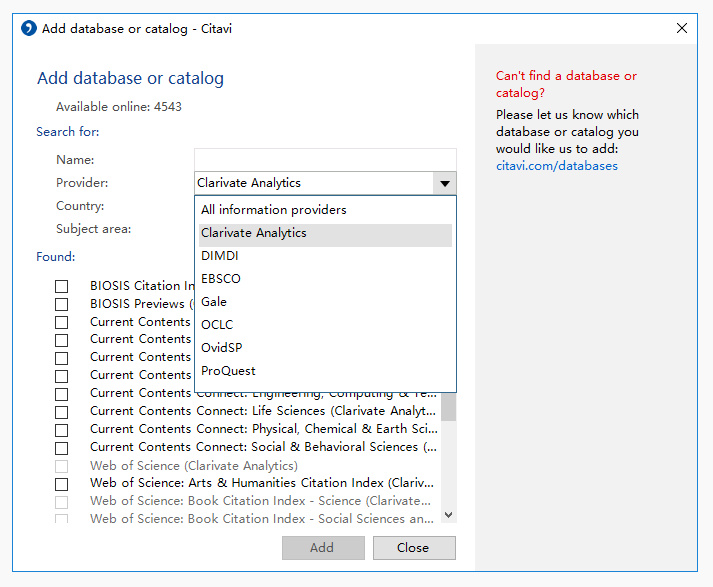Viewport: 713px width, 587px height.
Task: Tick the BIOSIS Previews checkbox
Action: 62,305
